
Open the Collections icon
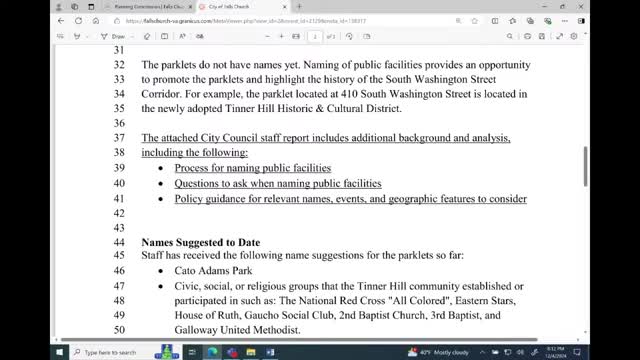(530, 21)
